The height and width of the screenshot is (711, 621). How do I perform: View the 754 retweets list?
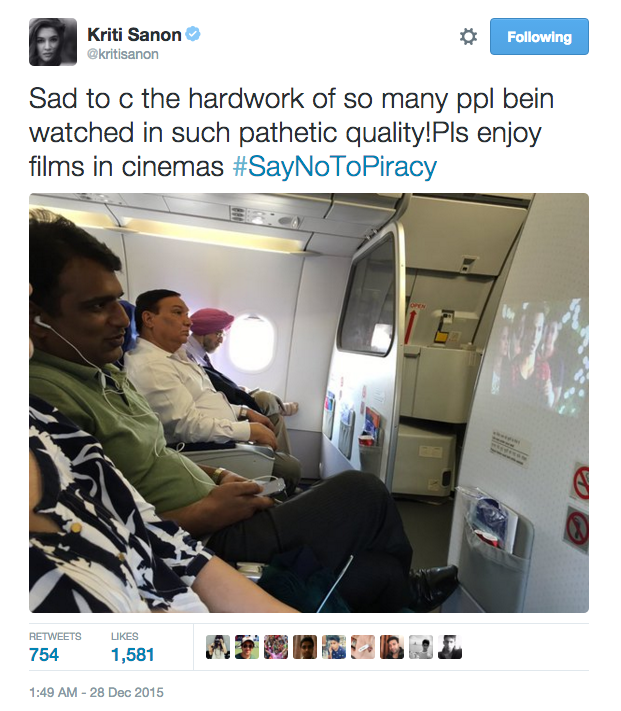coord(55,648)
